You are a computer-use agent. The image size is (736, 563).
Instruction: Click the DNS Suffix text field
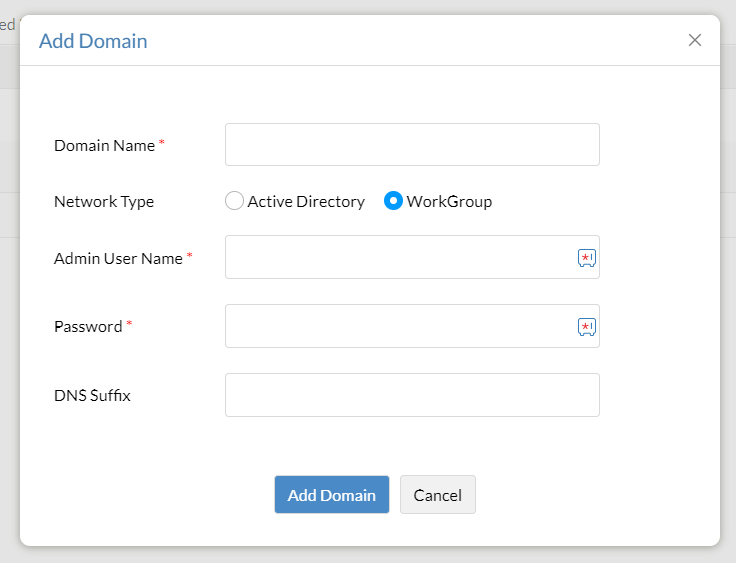[x=412, y=395]
